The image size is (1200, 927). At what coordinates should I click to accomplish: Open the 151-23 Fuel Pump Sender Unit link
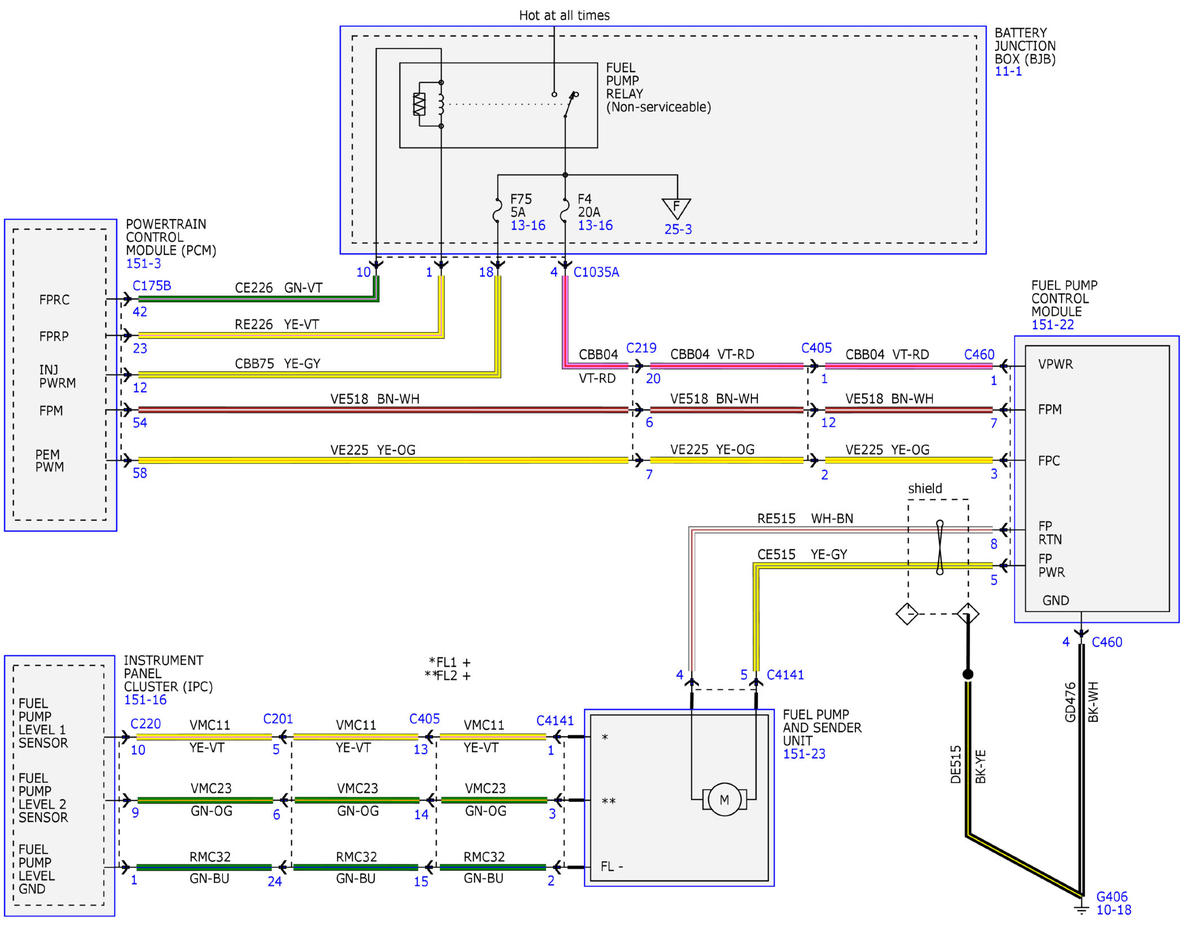coord(805,754)
